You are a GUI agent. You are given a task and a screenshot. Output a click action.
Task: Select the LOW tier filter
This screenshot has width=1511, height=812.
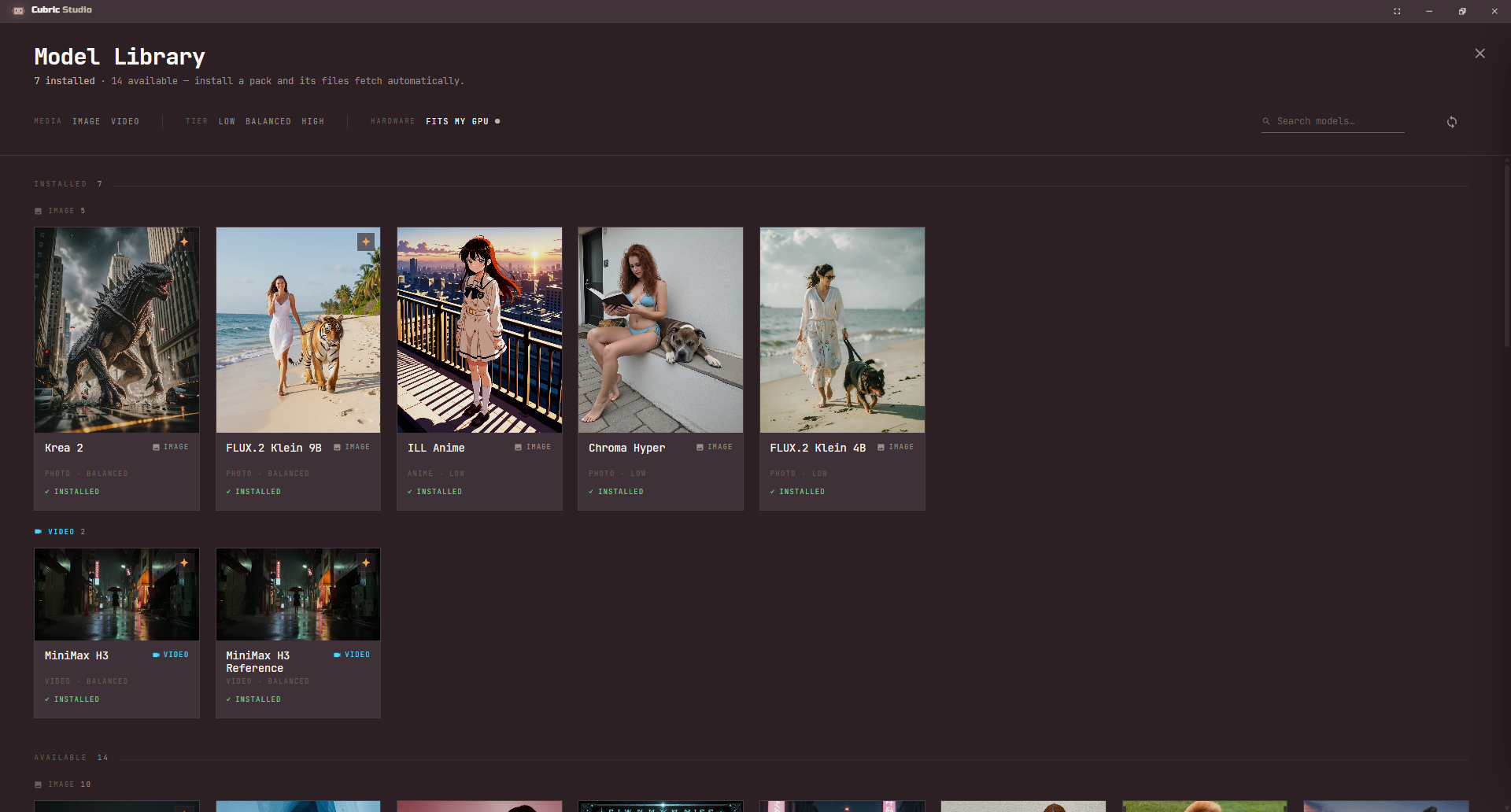click(x=227, y=121)
